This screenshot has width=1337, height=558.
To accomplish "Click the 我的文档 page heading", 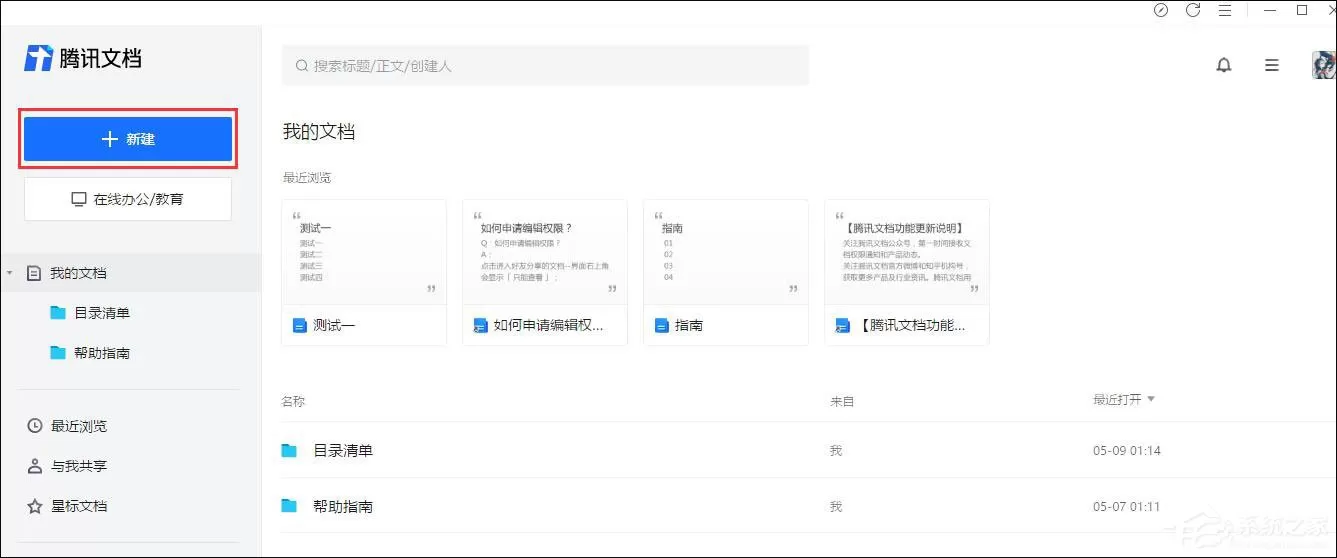I will (319, 131).
